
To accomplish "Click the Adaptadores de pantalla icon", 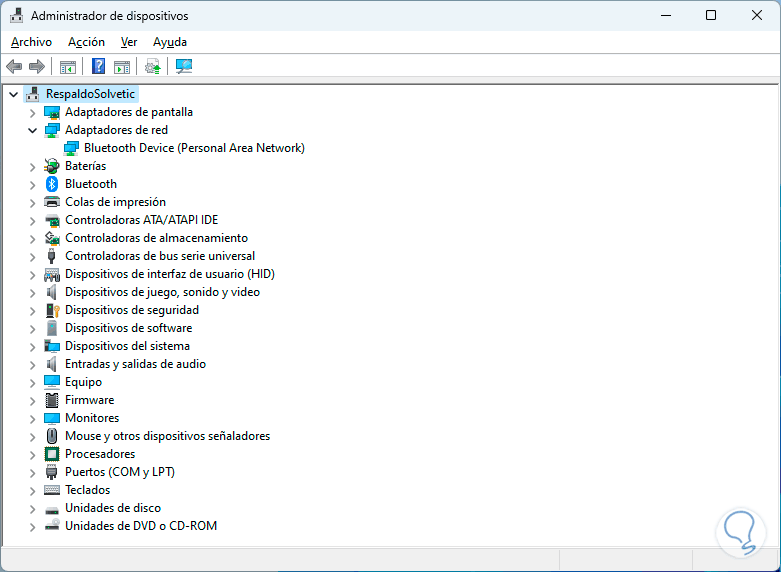I will [x=52, y=112].
